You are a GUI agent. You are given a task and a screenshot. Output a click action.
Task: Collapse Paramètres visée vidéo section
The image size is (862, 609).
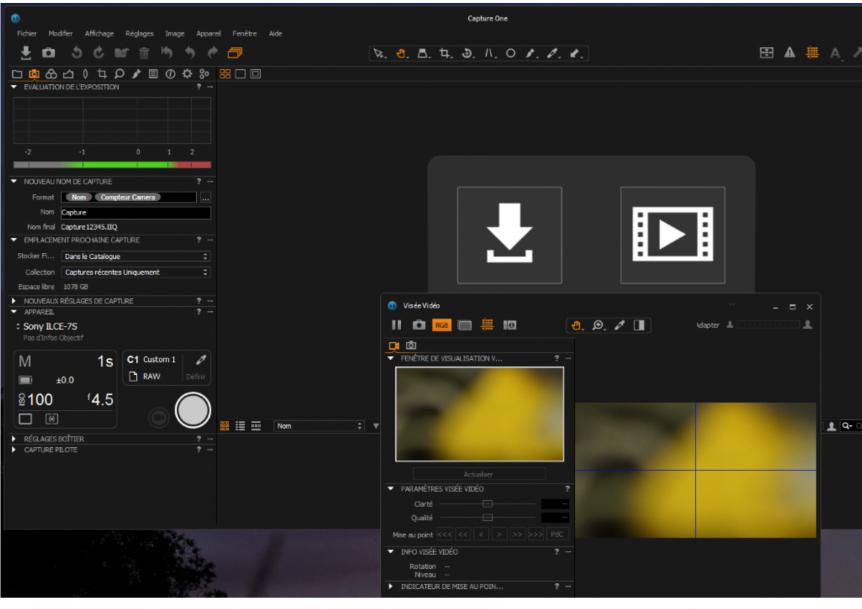click(391, 489)
